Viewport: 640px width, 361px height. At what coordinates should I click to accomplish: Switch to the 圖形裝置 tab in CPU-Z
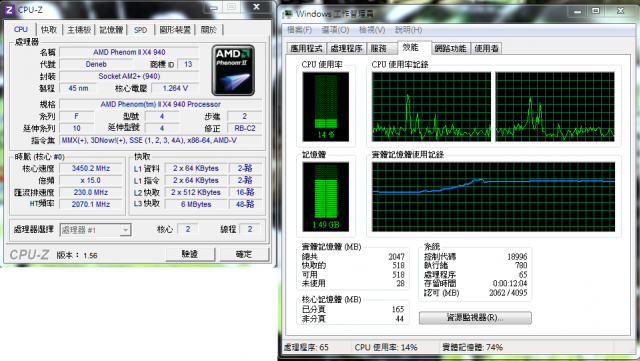point(175,29)
